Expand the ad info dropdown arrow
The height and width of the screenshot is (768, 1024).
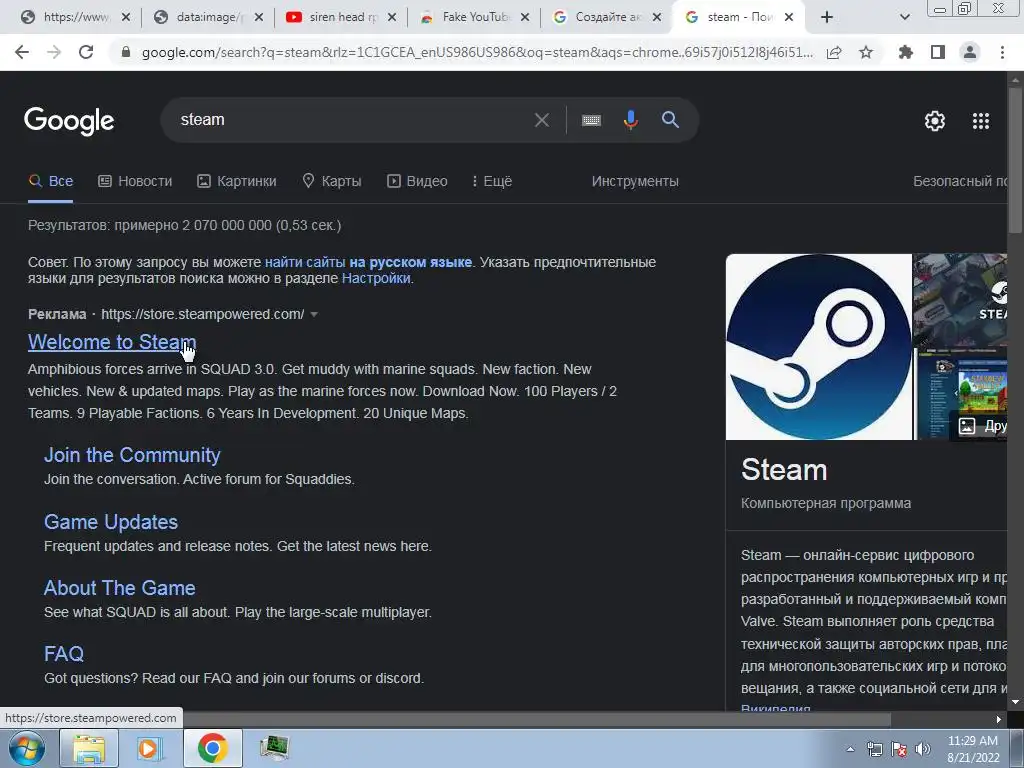click(314, 315)
